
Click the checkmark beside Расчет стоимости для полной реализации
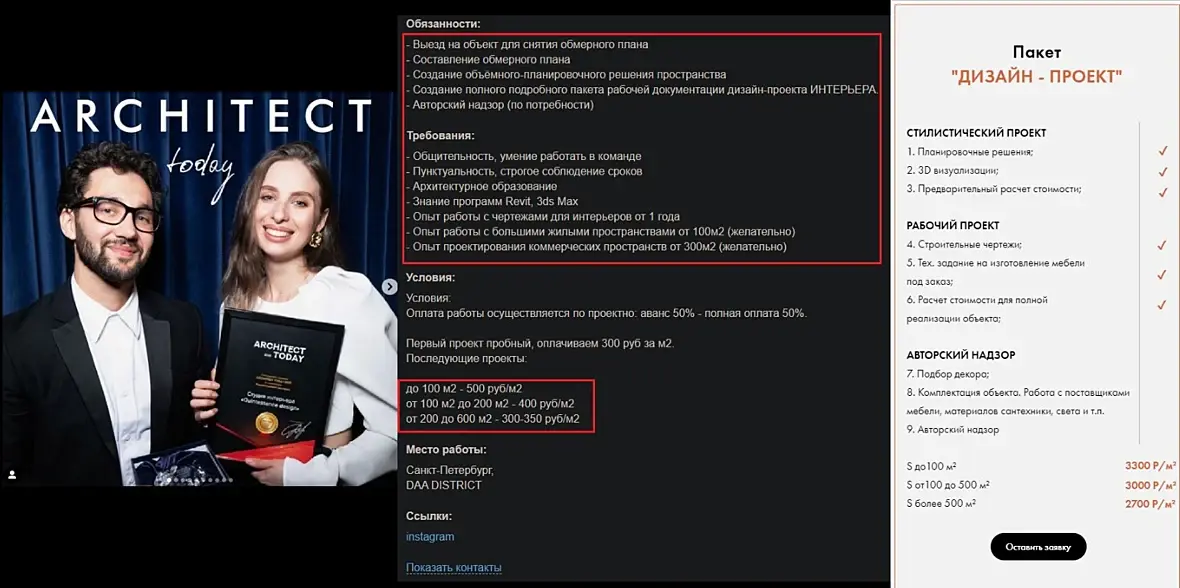(x=1163, y=304)
